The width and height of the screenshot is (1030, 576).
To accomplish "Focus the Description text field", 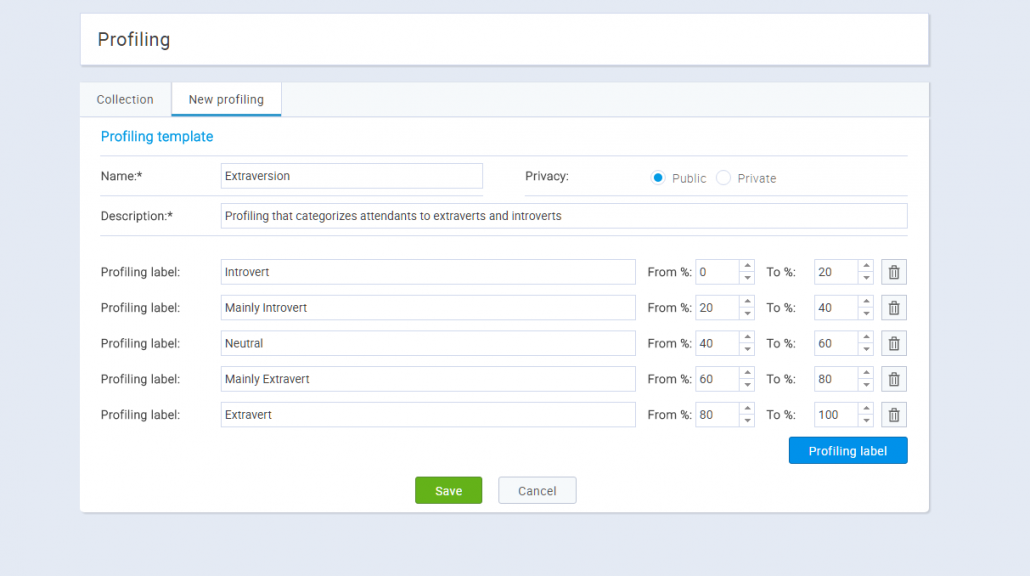I will 563,216.
